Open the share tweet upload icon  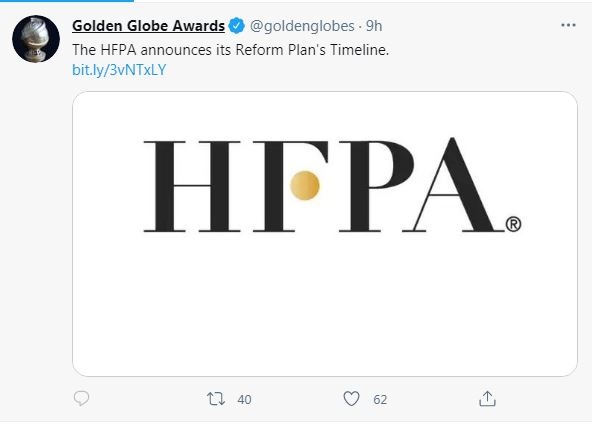pos(487,399)
